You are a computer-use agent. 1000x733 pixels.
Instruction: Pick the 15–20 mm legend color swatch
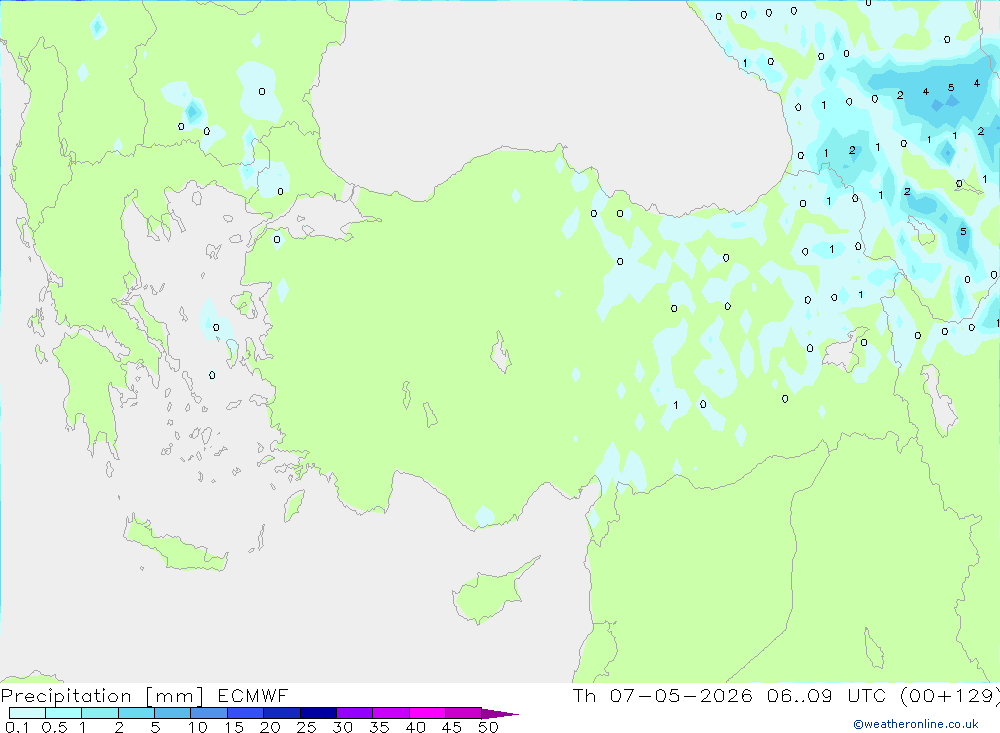(x=245, y=713)
